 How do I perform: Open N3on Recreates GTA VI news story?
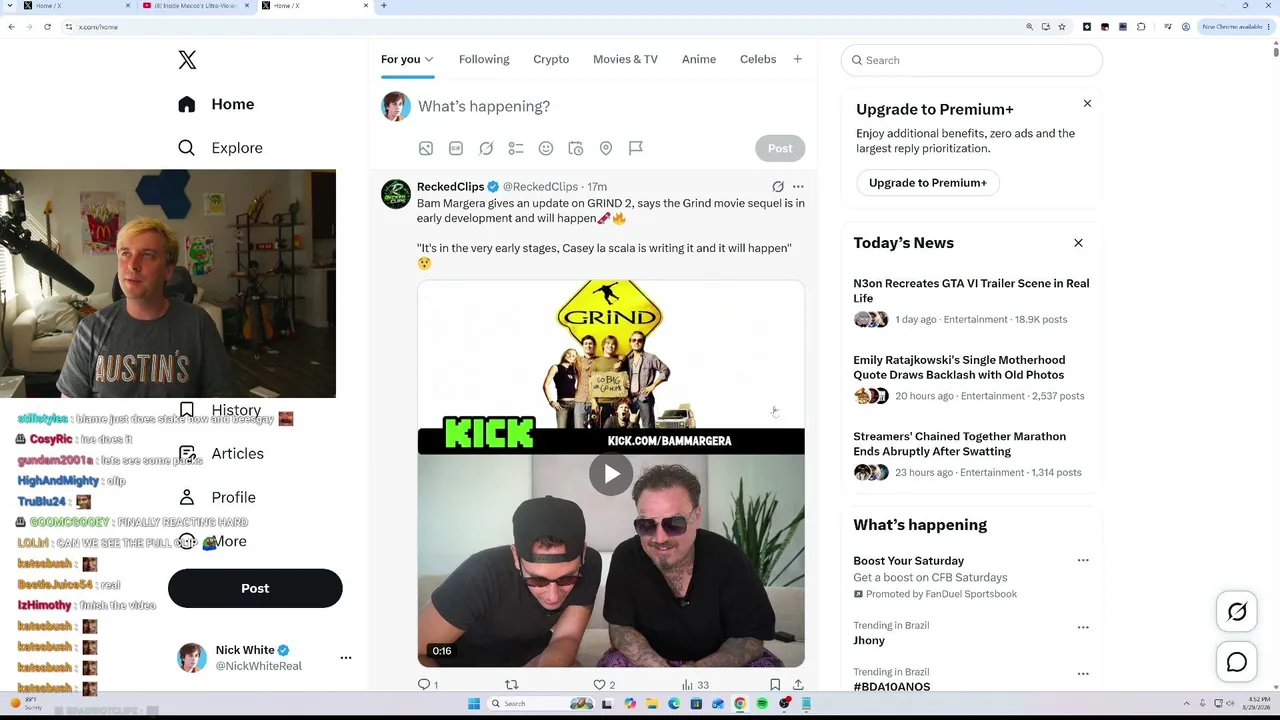coord(971,291)
